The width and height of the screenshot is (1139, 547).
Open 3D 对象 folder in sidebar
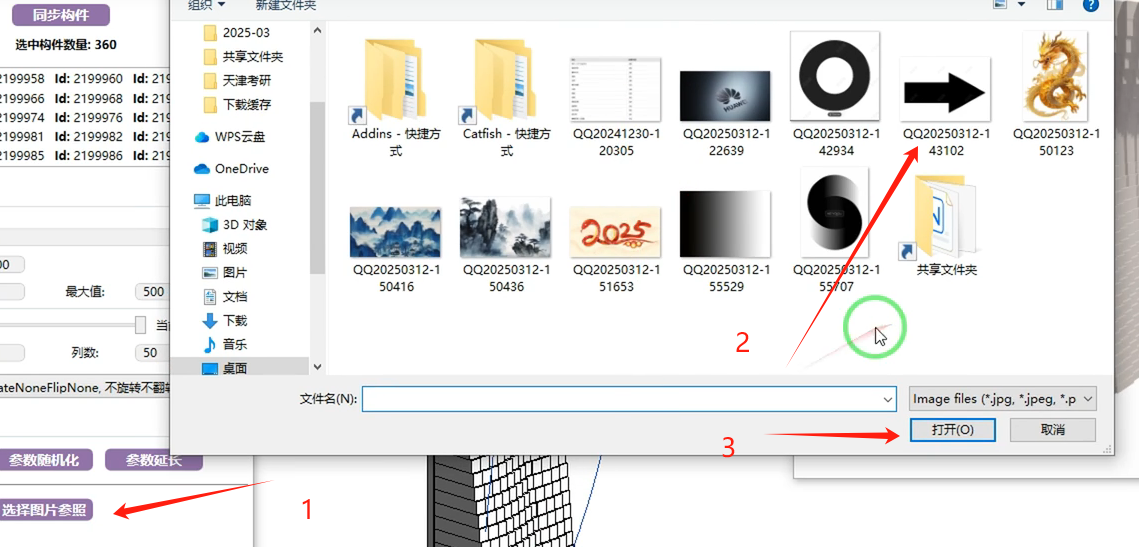click(244, 225)
